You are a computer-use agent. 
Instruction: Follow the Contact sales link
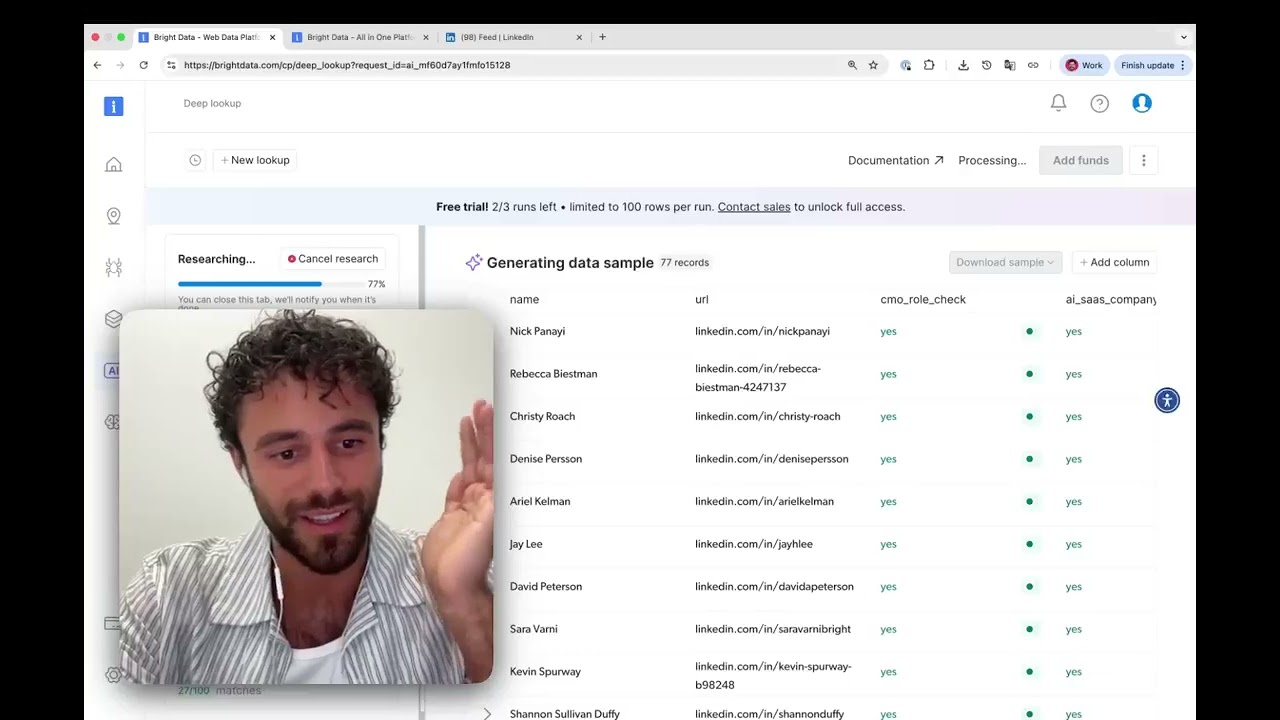coord(754,207)
